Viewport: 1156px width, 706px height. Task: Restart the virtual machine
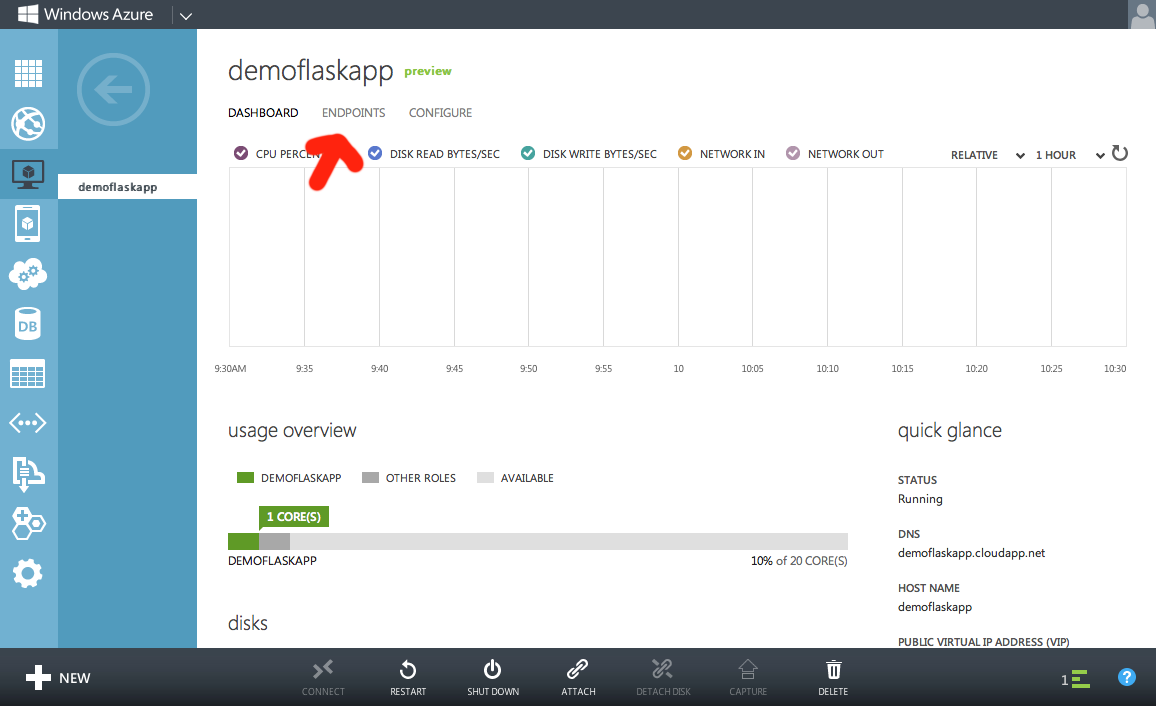coord(408,678)
